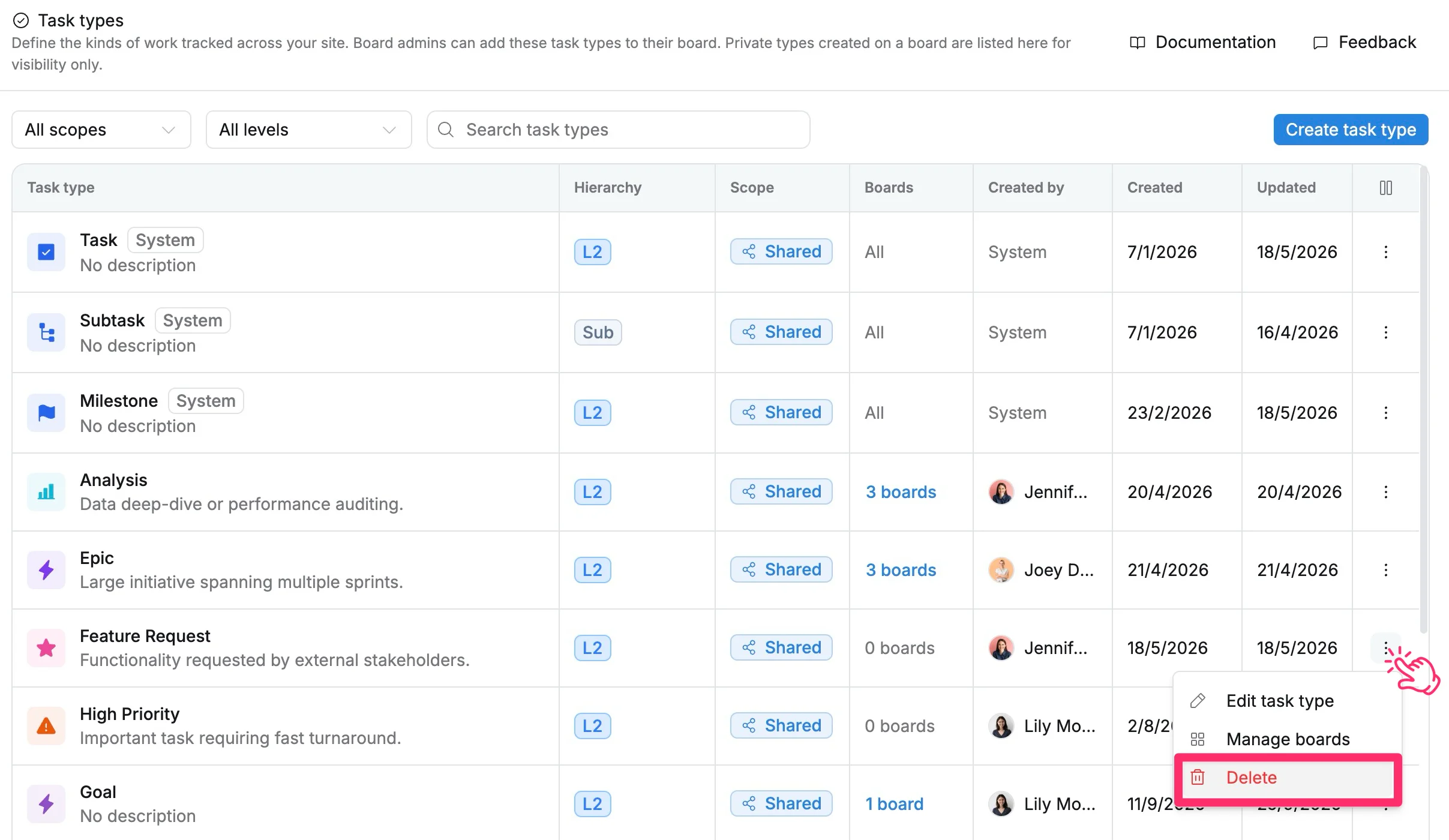Choose Manage boards in the menu
1449x840 pixels.
pos(1288,739)
